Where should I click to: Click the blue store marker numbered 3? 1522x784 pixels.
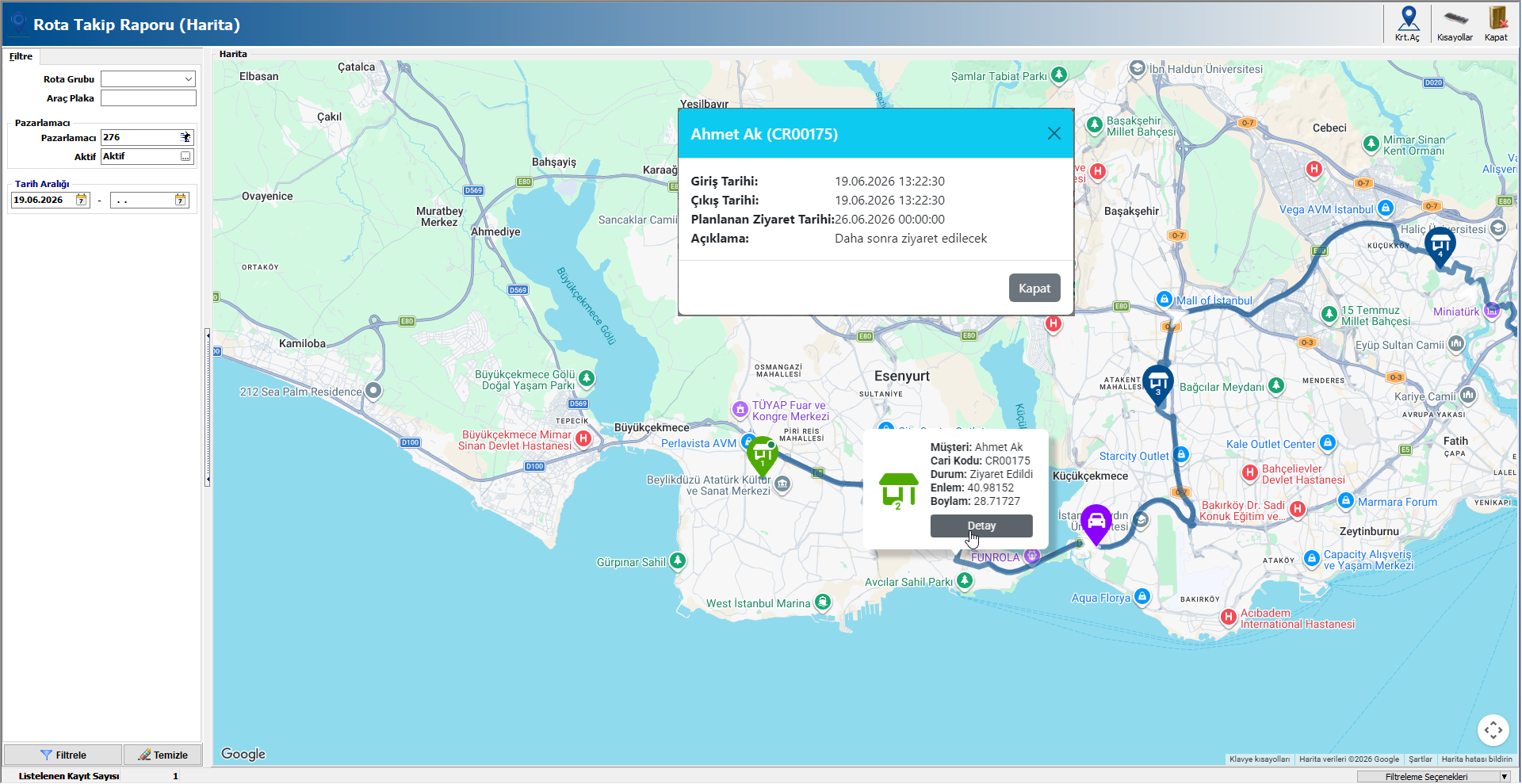(1158, 385)
